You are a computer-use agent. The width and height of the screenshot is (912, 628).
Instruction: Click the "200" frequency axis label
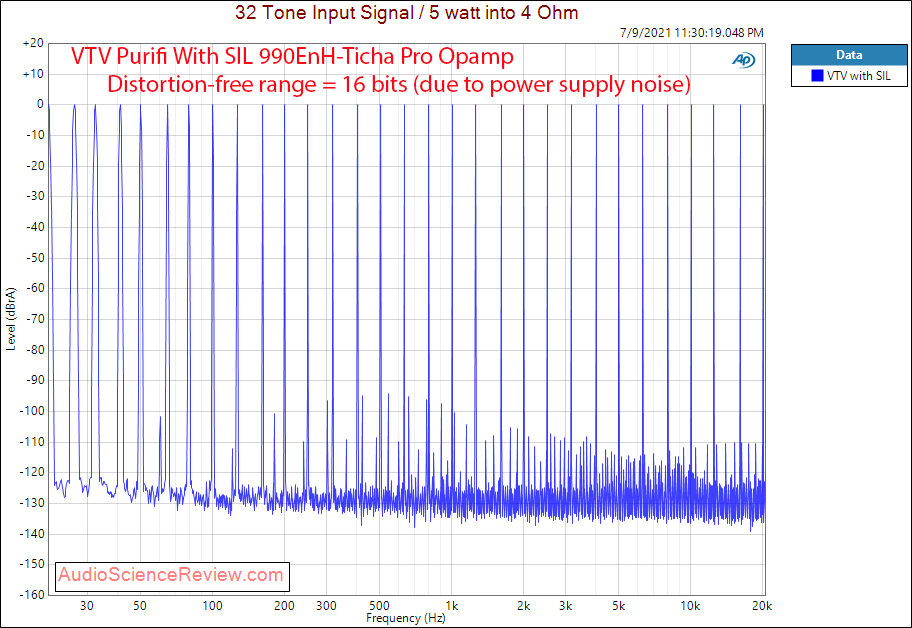284,606
